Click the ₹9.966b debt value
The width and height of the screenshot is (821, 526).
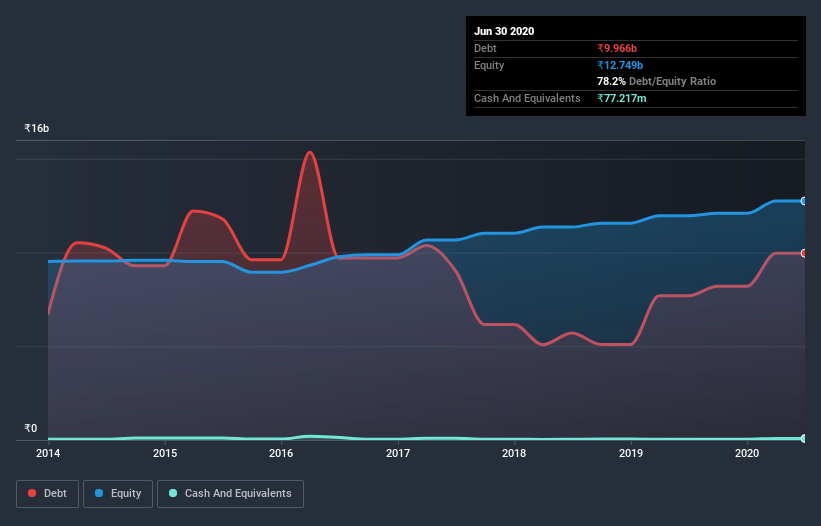(x=617, y=48)
